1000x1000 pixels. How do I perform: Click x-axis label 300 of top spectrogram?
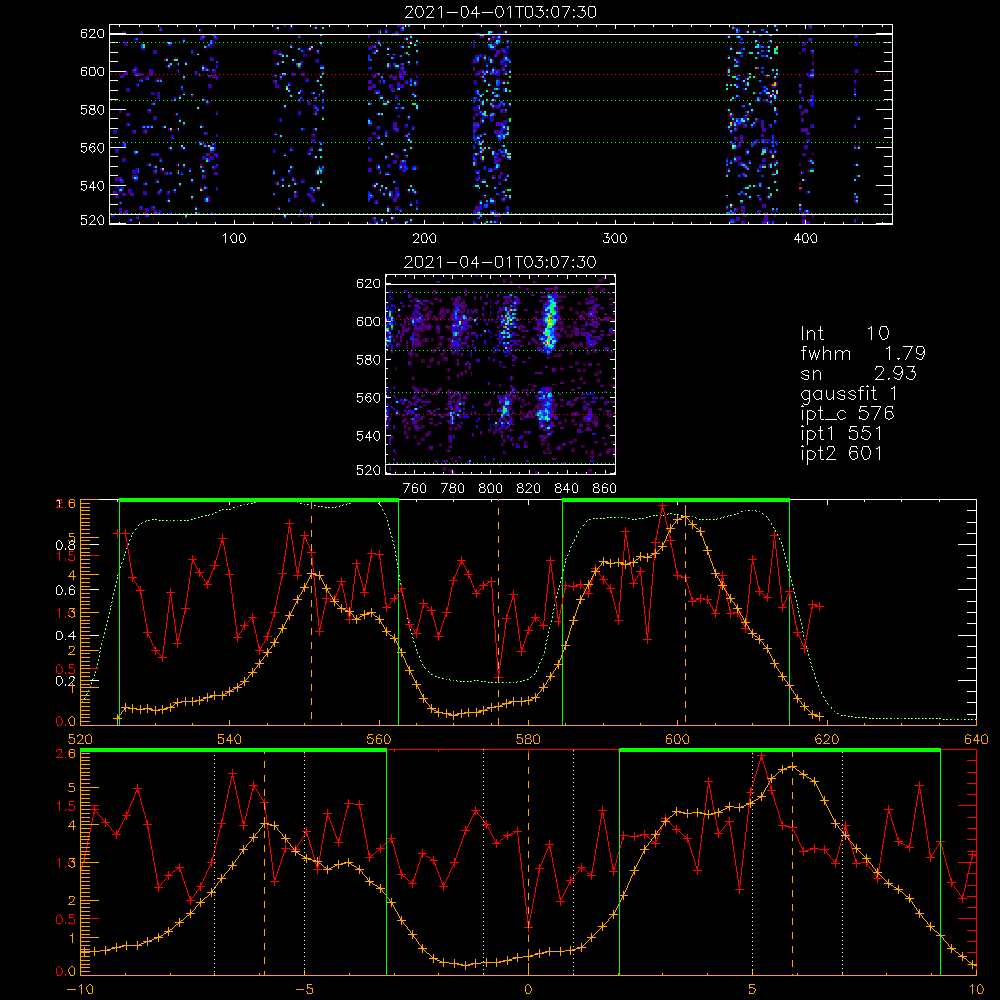tap(615, 239)
